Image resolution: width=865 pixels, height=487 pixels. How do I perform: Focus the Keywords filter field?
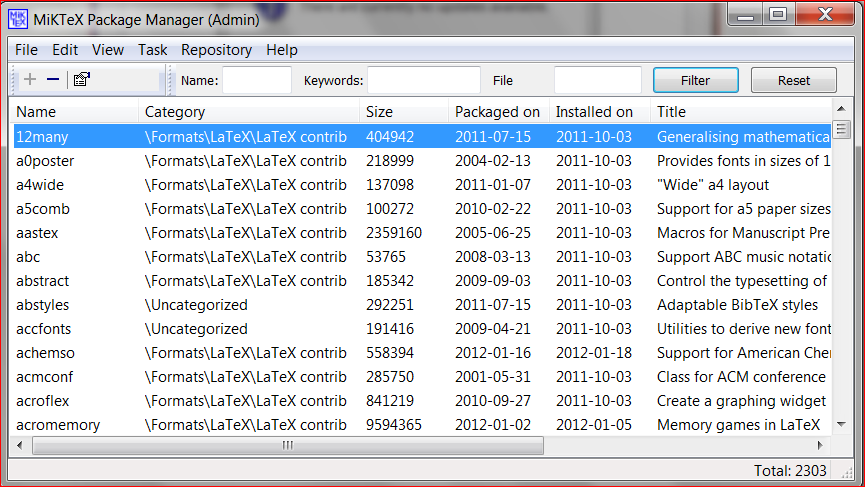tap(424, 80)
